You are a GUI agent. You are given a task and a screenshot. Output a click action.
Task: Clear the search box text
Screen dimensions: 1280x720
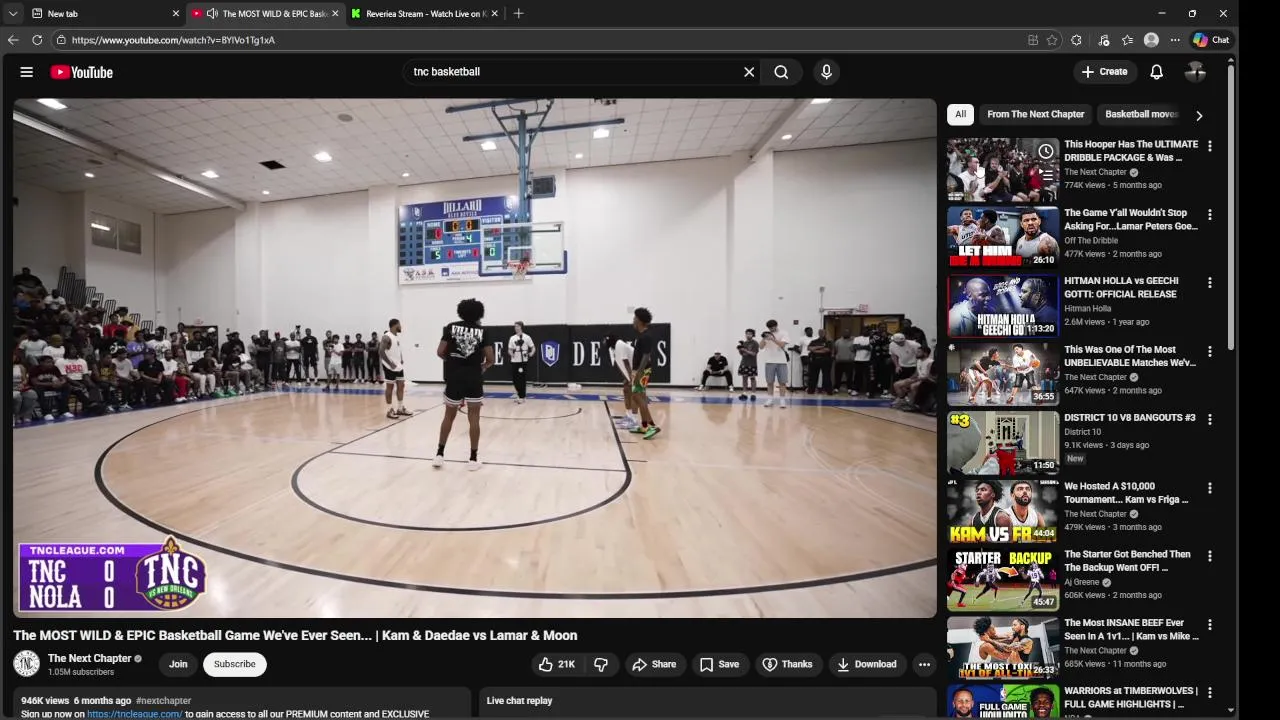pyautogui.click(x=749, y=72)
